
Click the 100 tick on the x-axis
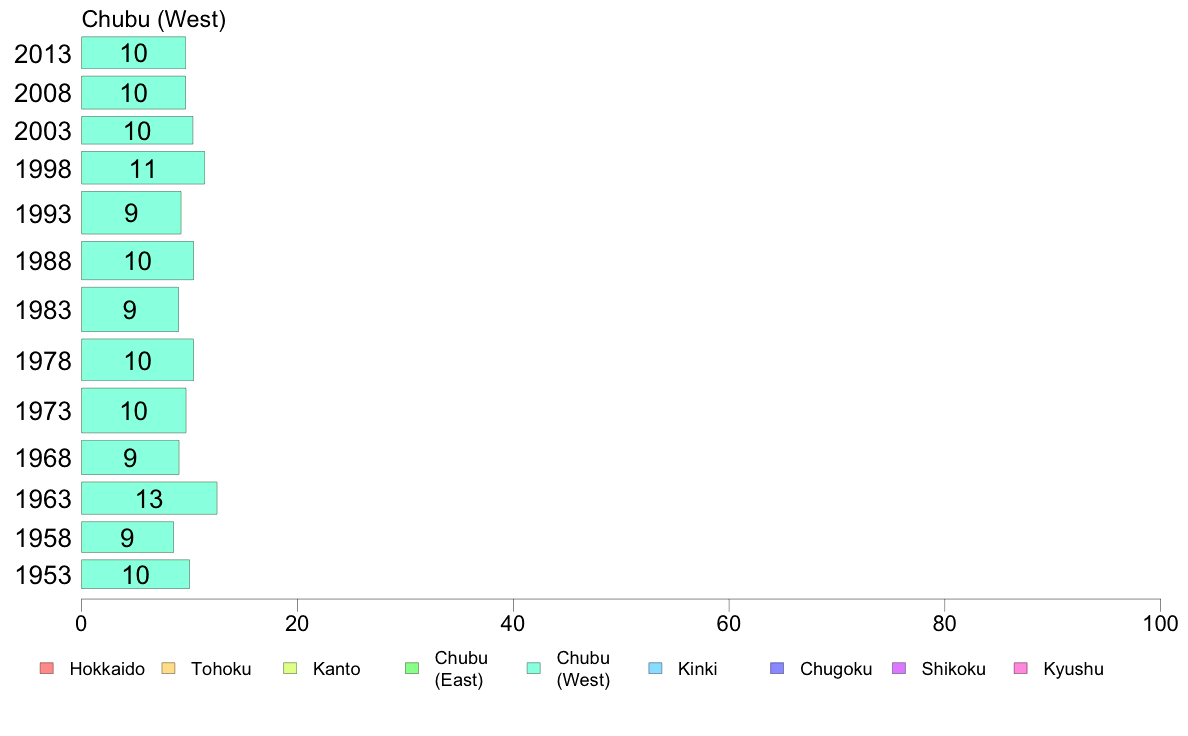pos(1160,624)
